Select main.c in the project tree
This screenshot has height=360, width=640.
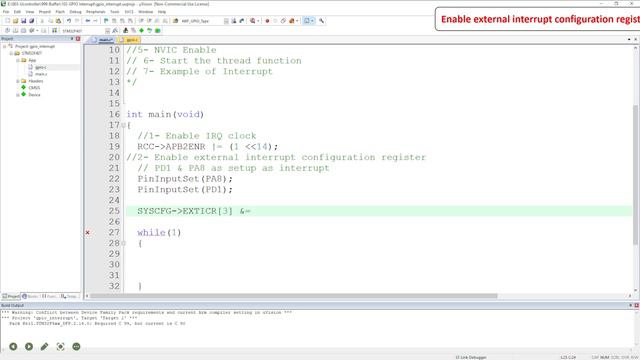[41, 74]
